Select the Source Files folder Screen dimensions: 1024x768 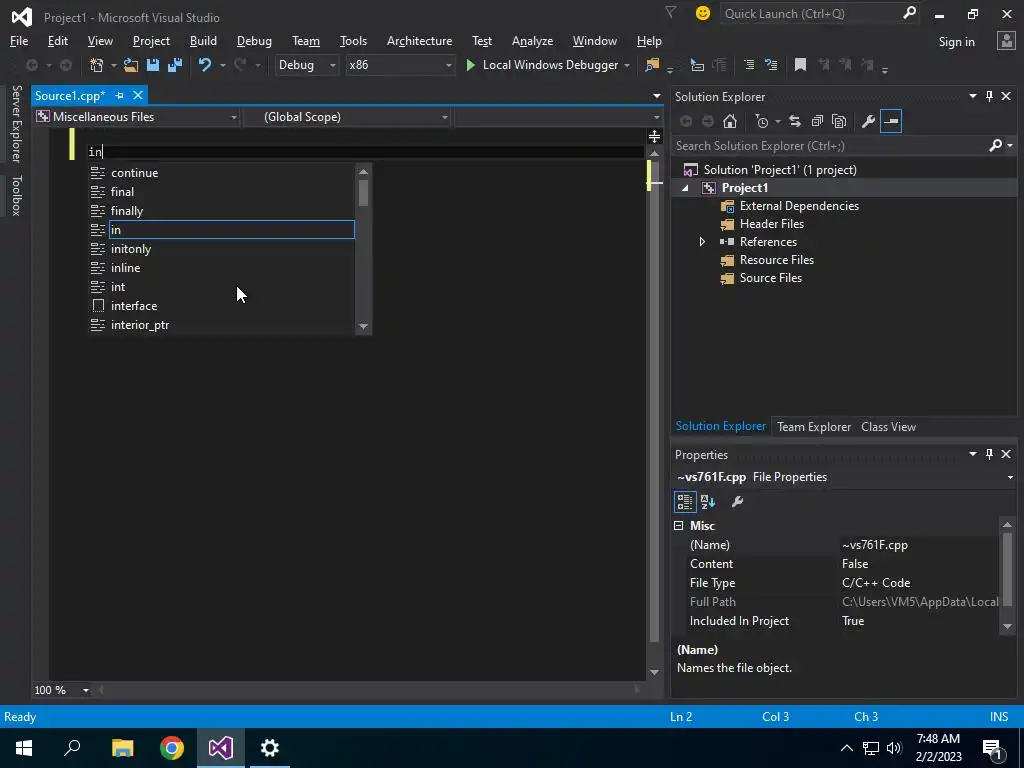(x=770, y=278)
